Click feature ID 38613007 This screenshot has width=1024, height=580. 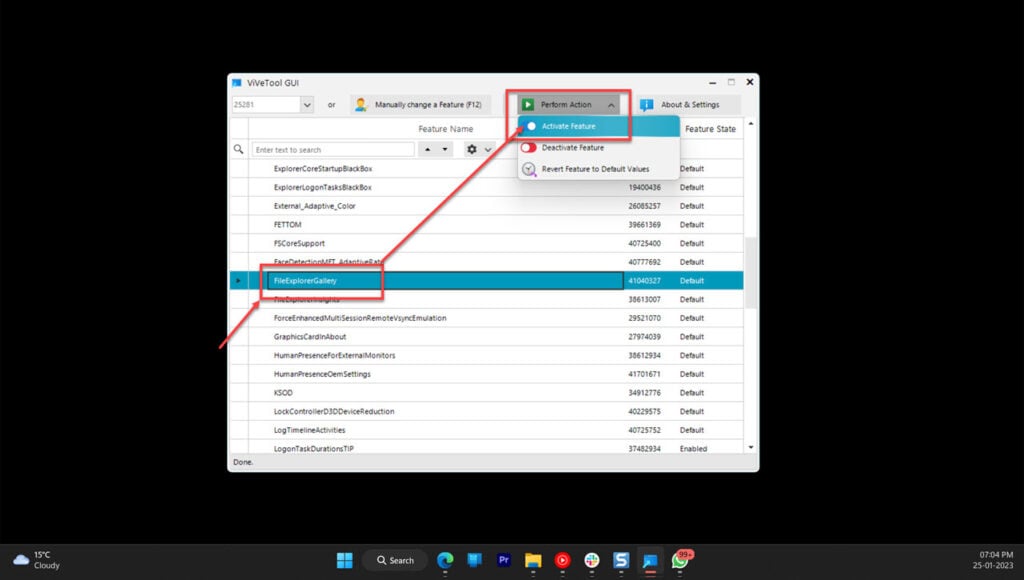[645, 299]
